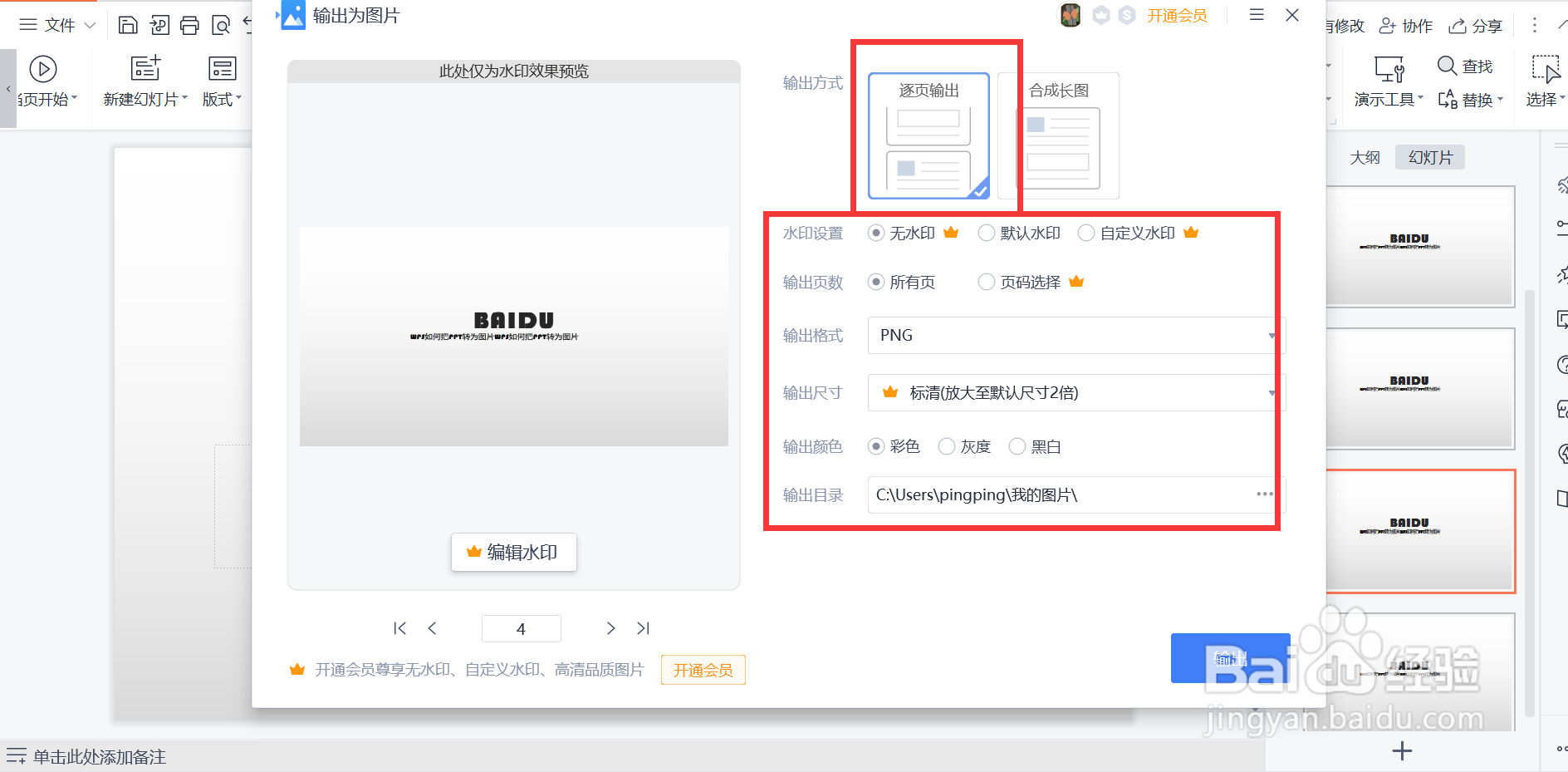Go to next preview page

click(610, 628)
